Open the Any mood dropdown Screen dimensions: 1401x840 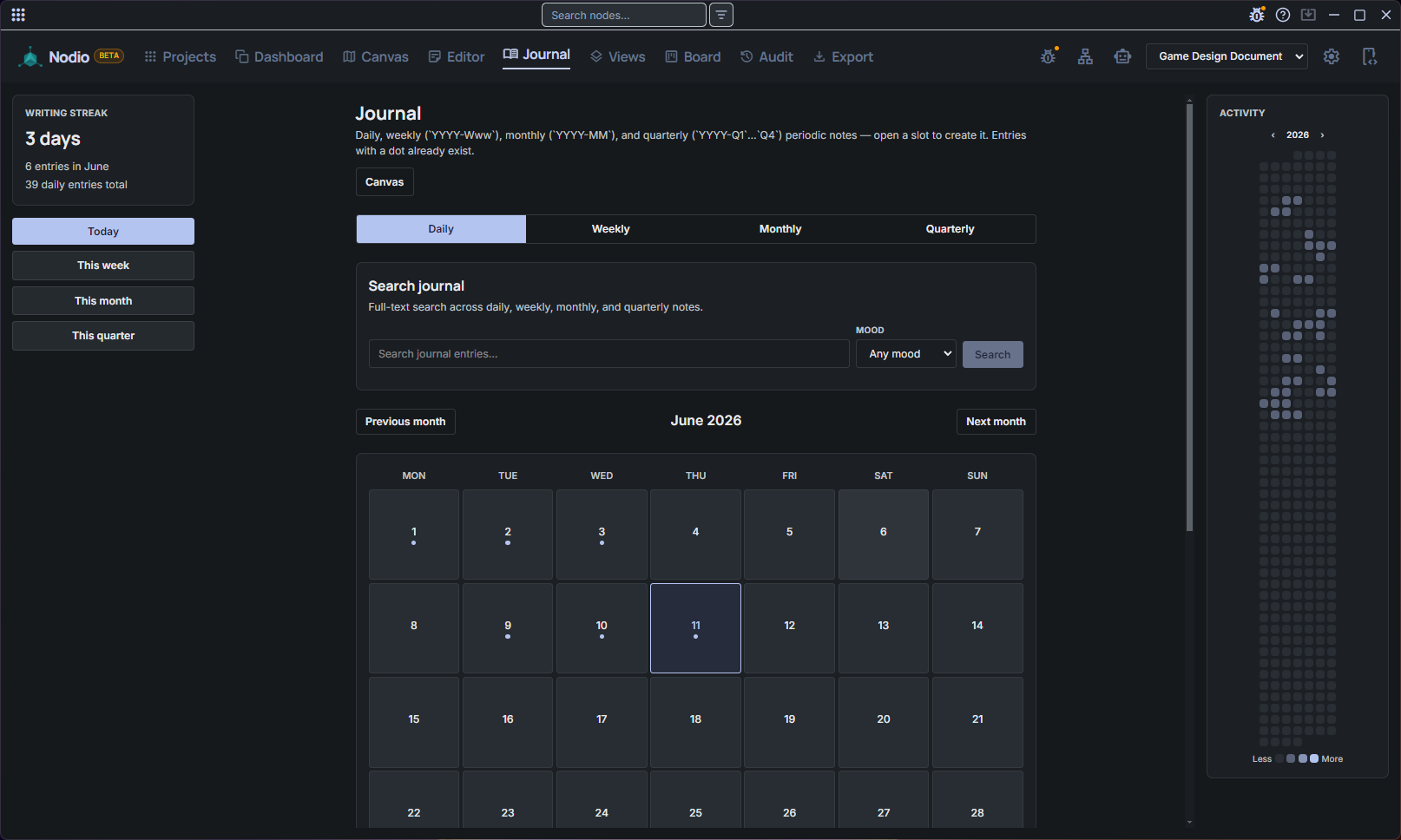(x=906, y=354)
